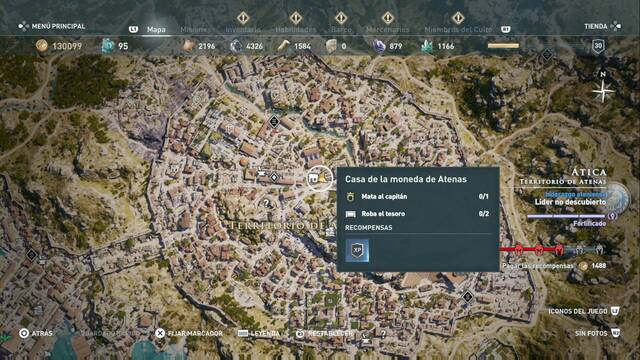Screen dimensions: 640x360
Task: Click 'Líder no descubierto' text
Action: pyautogui.click(x=571, y=202)
